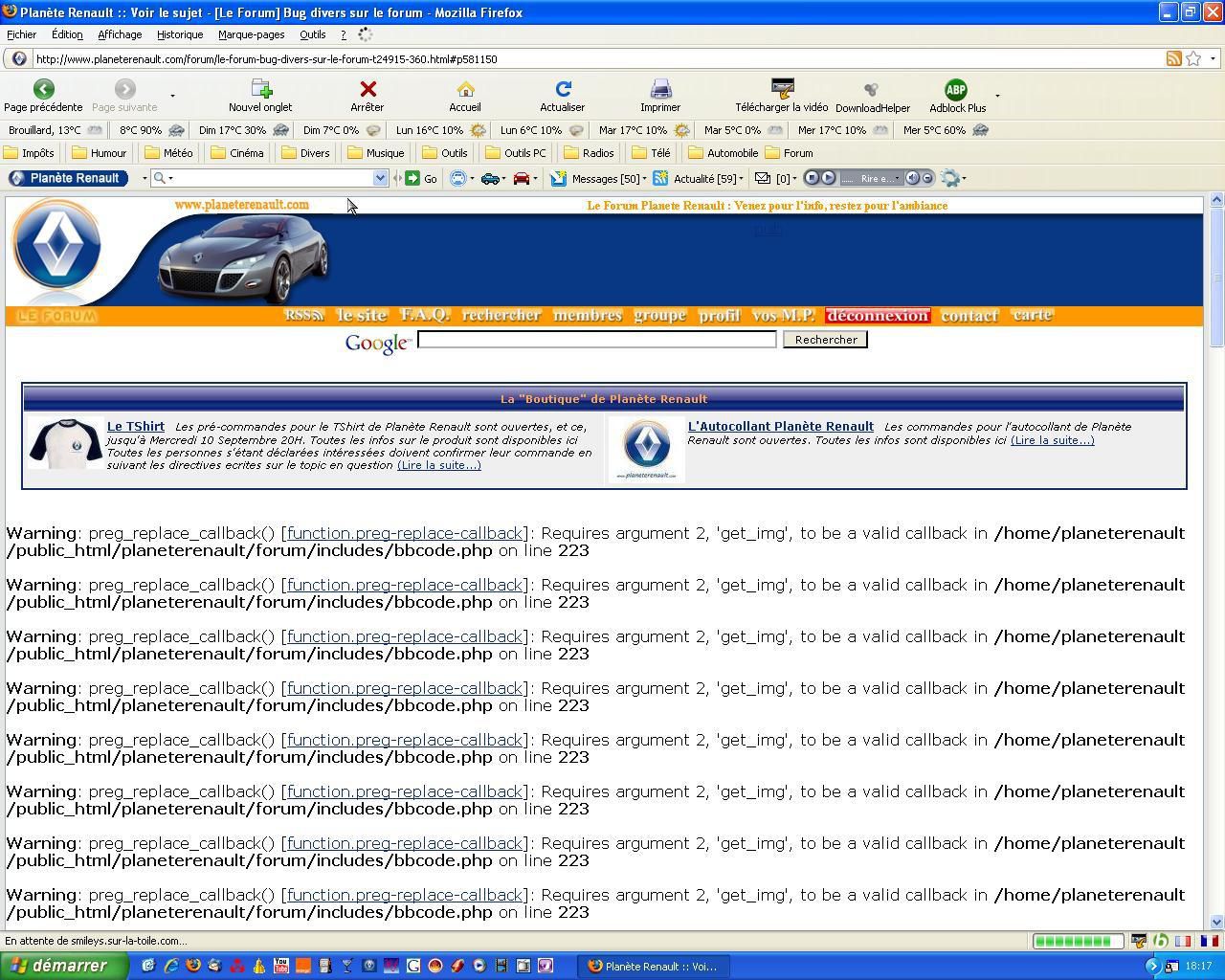Screen dimensions: 1225x980
Task: Open the Outils PC bookmarks folder
Action: (x=516, y=153)
